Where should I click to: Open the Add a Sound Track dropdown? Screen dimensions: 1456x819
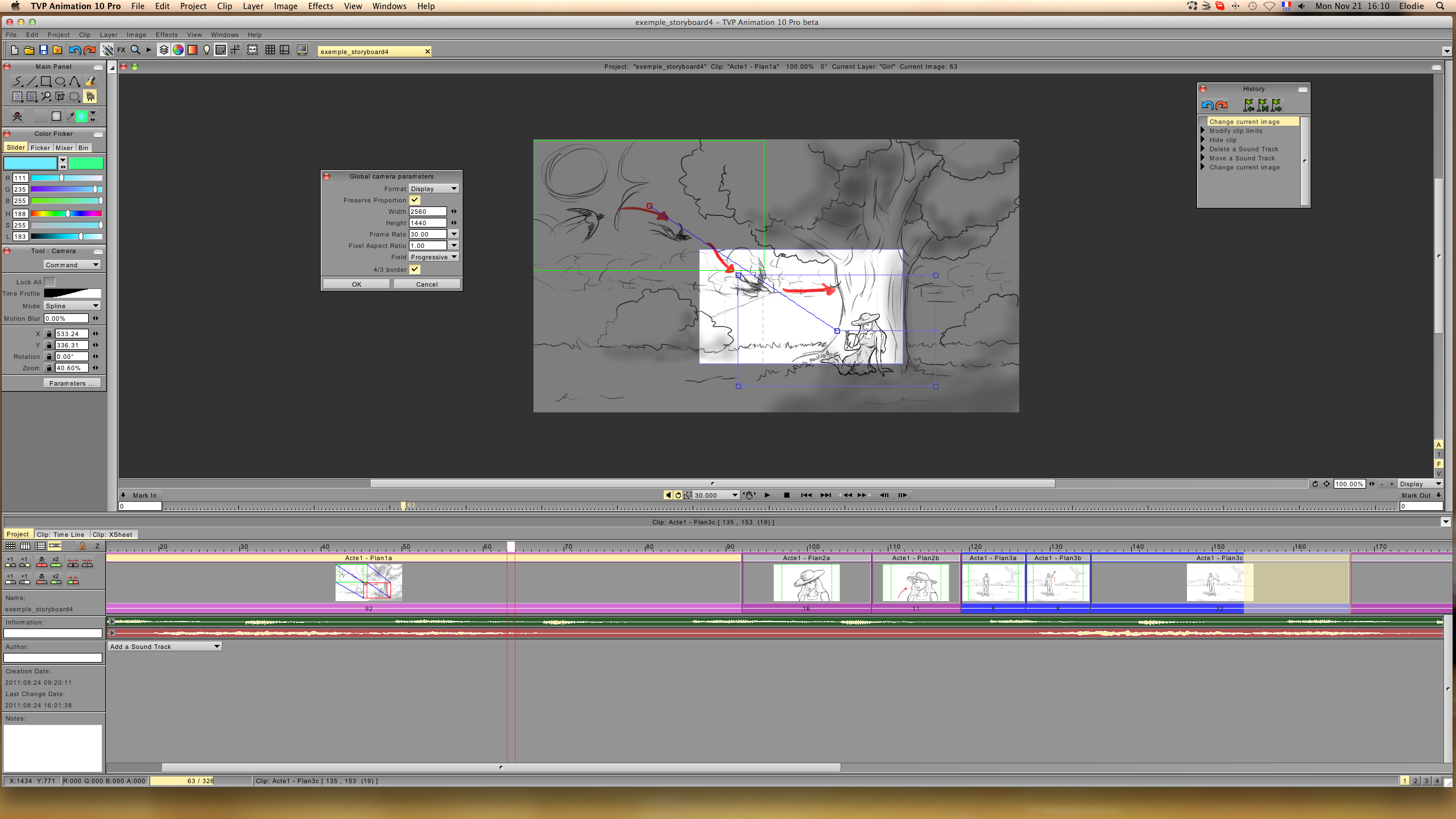[x=165, y=647]
